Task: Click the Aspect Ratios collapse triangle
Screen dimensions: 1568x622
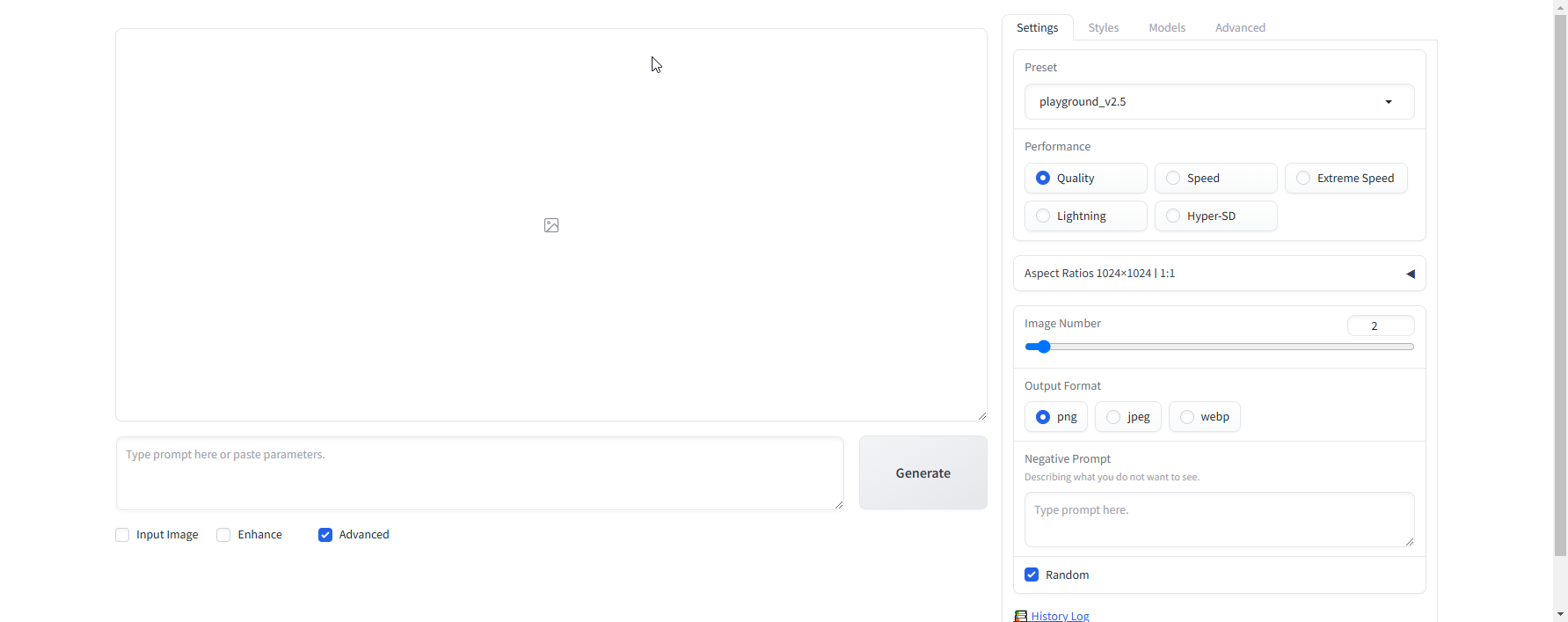Action: 1411,274
